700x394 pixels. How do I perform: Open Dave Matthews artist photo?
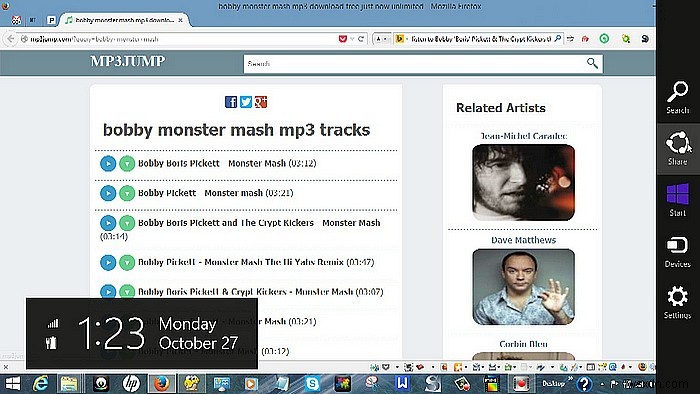523,286
